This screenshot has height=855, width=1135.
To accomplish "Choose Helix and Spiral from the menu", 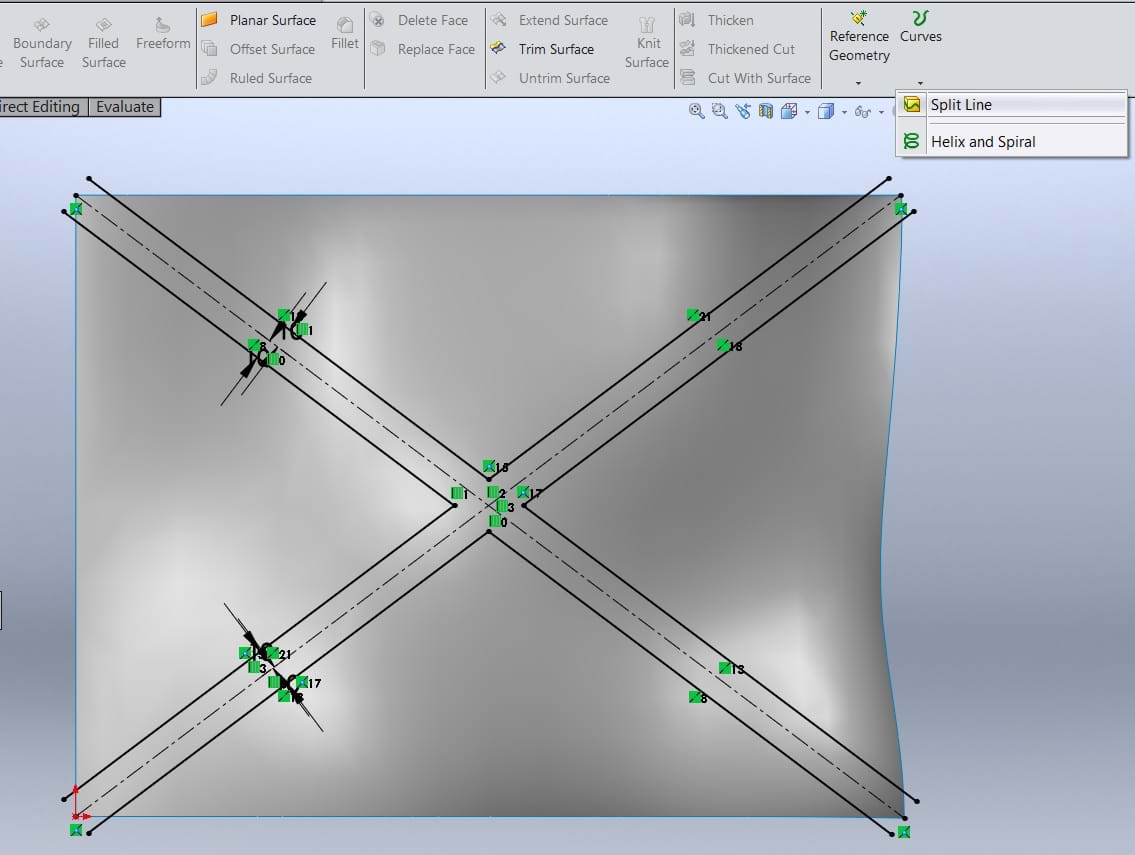I will (x=982, y=142).
